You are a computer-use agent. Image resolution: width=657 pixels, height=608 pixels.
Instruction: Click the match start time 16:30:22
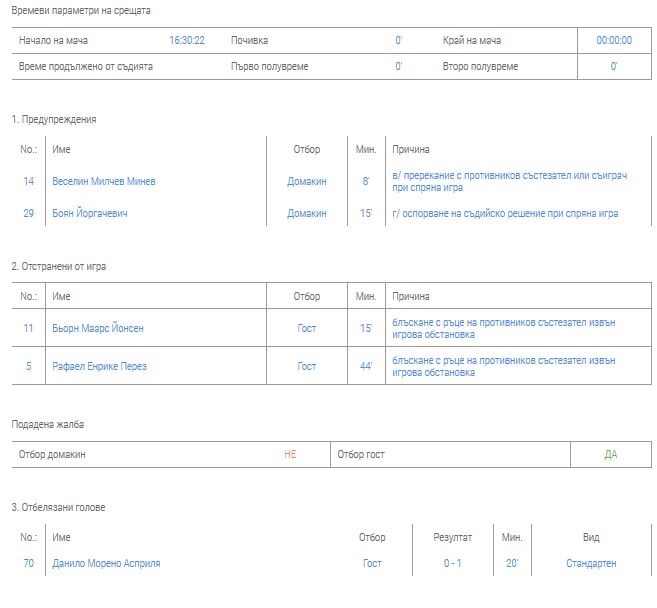click(x=187, y=41)
